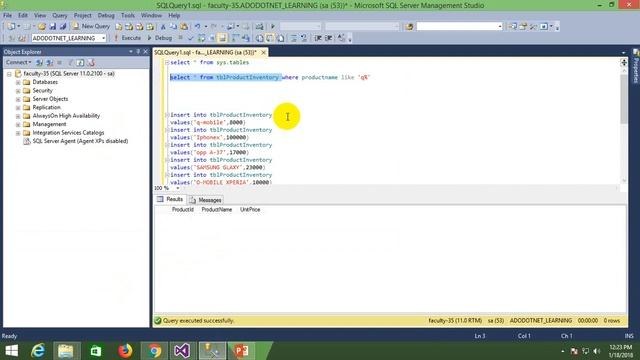The height and width of the screenshot is (360, 640).
Task: Open the Query menu
Action: click(60, 15)
